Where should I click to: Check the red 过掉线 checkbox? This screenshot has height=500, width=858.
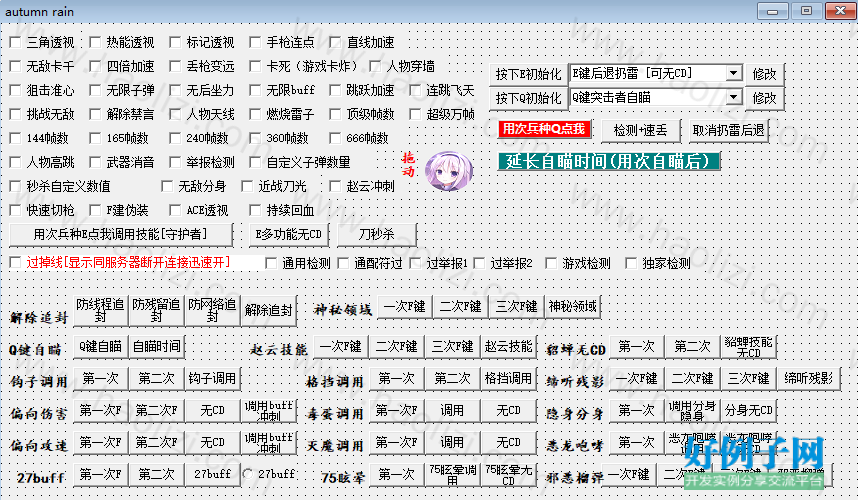click(x=15, y=263)
